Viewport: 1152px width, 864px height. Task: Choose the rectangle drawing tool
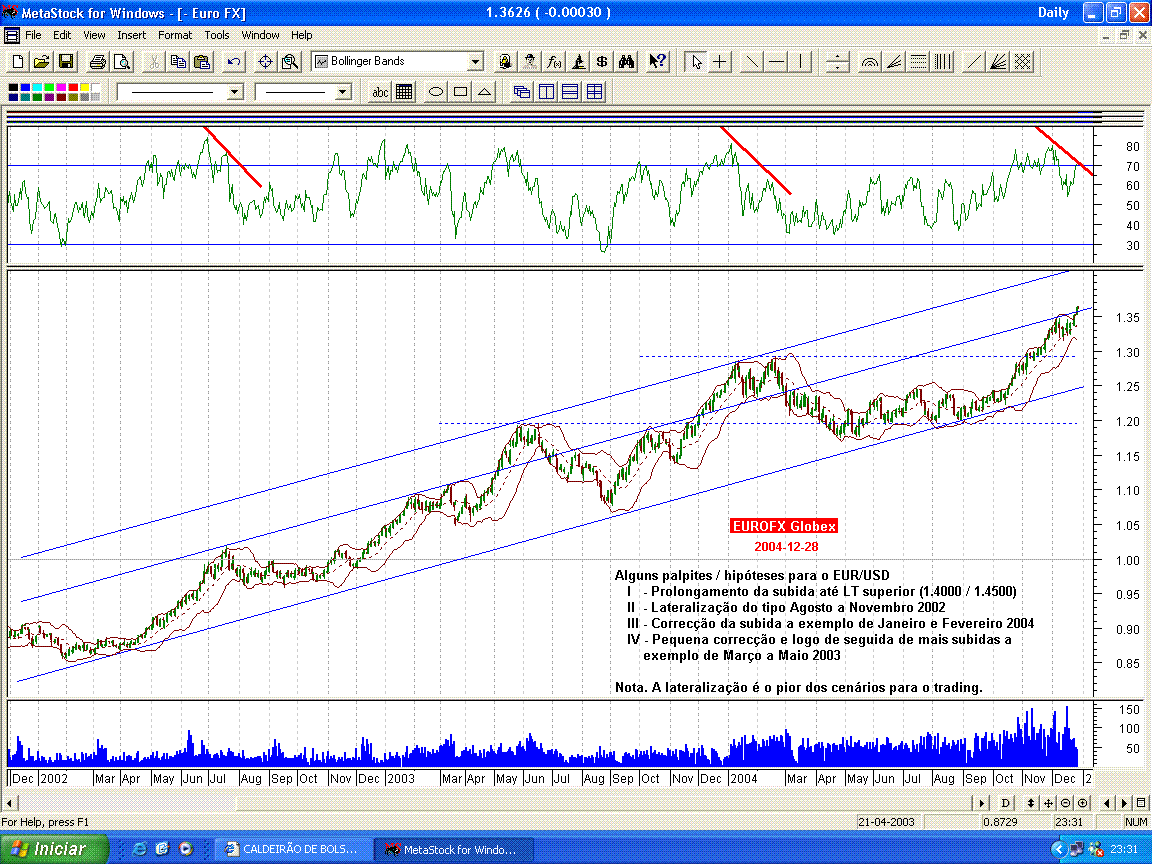pyautogui.click(x=461, y=91)
